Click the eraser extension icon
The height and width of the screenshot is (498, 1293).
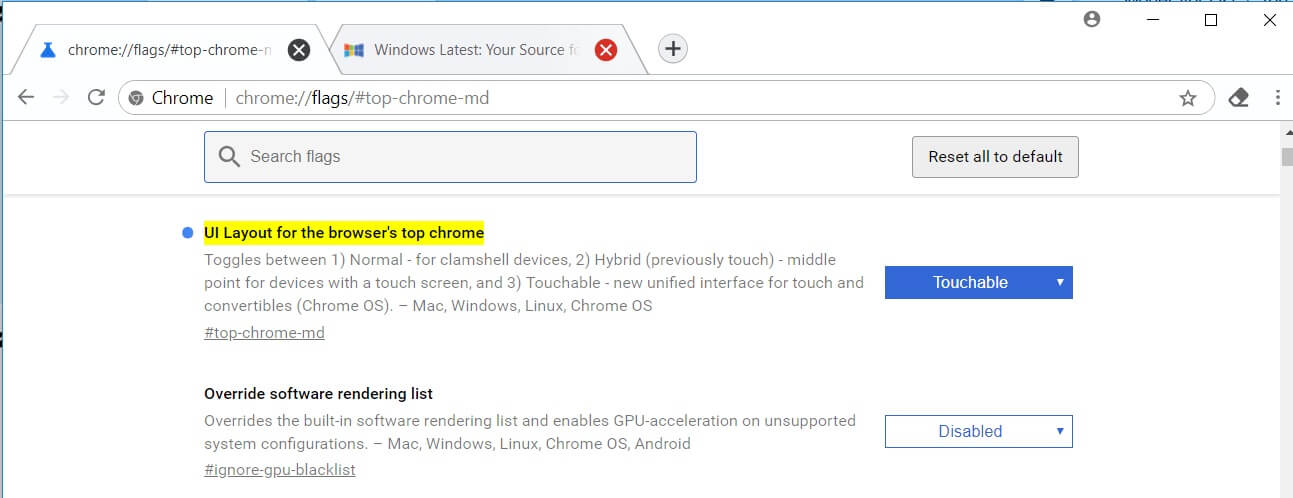click(1239, 97)
